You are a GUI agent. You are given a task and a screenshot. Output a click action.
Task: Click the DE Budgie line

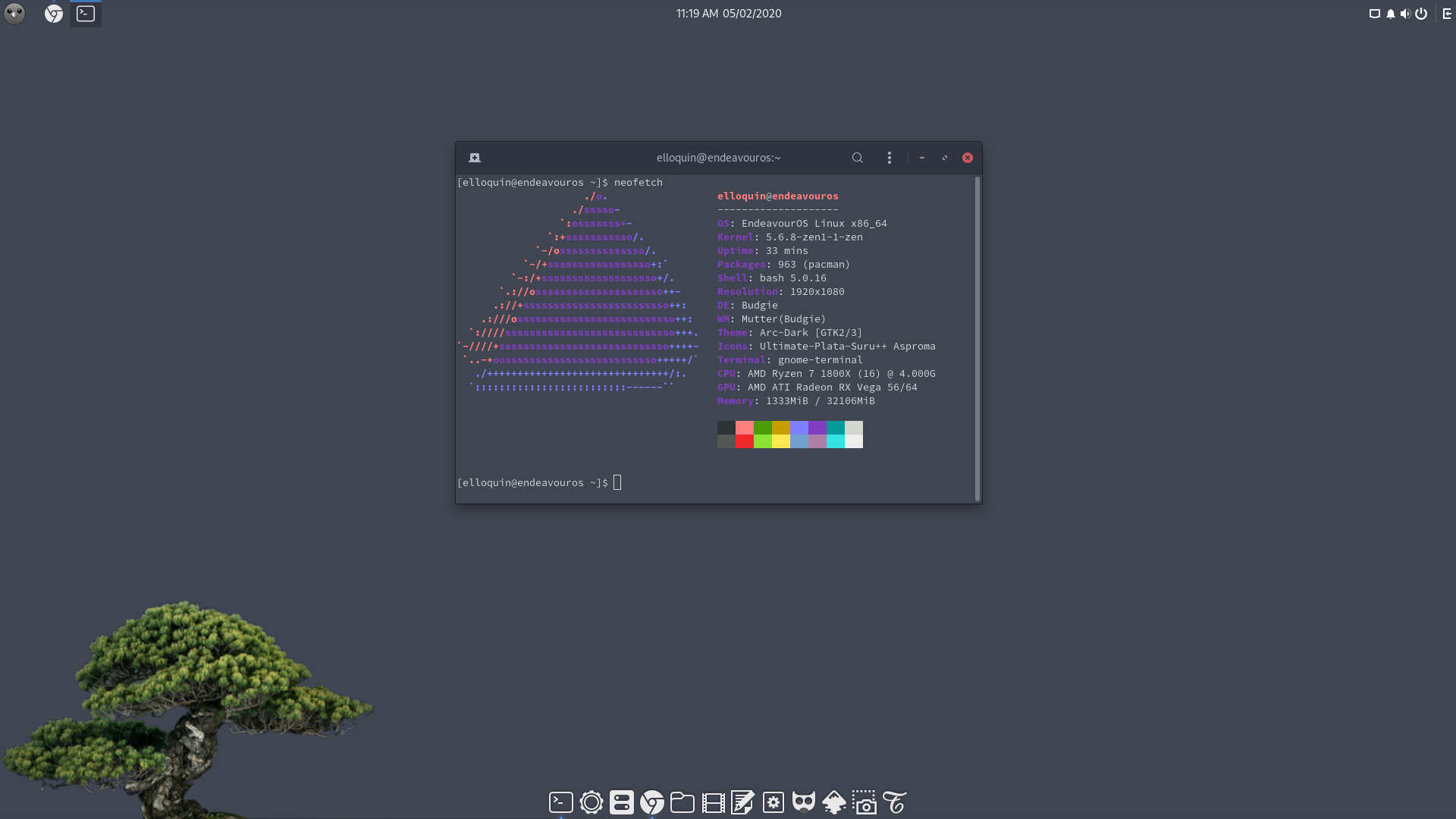[x=748, y=305]
